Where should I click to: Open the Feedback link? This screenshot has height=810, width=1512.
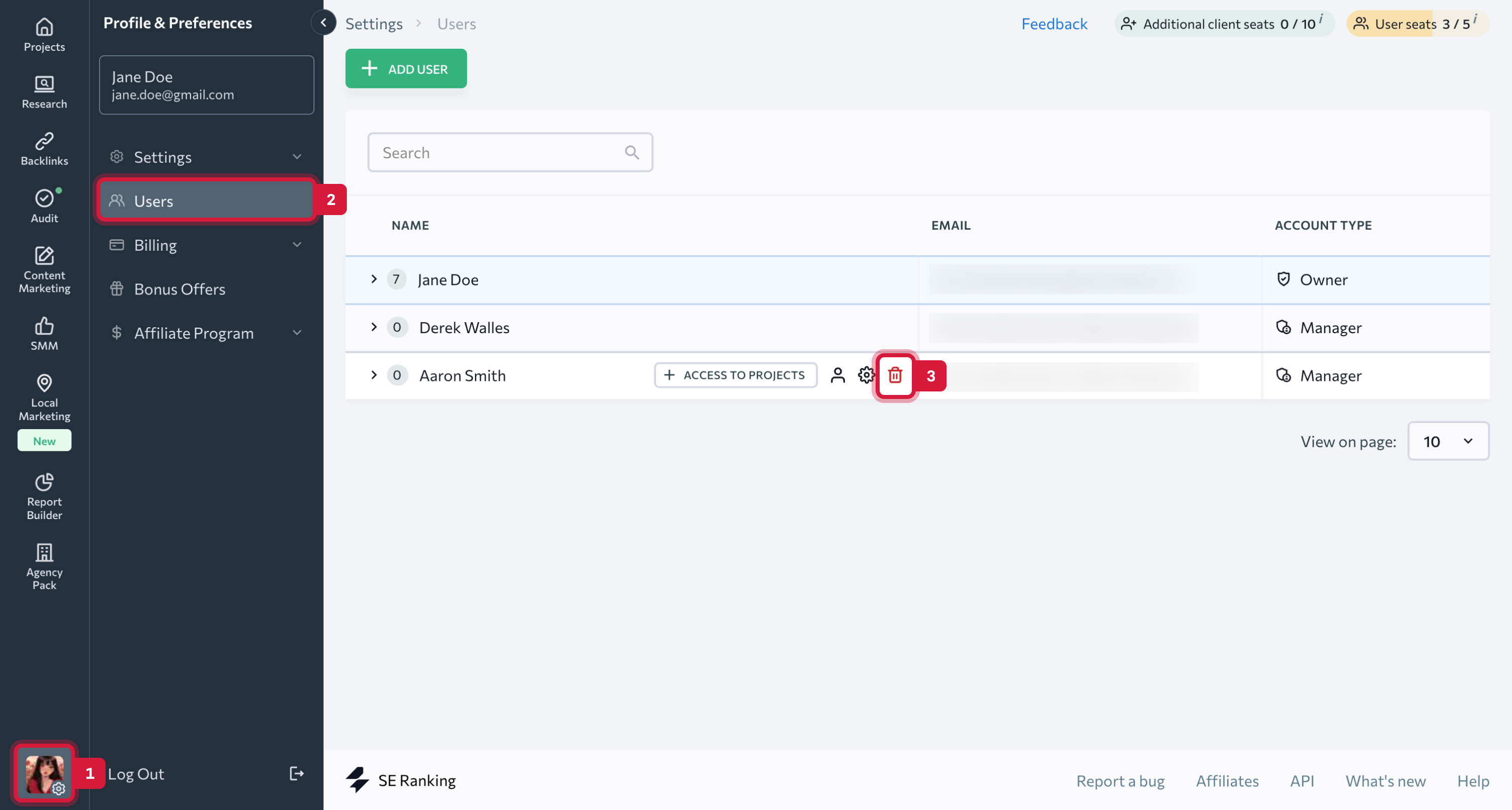pyautogui.click(x=1054, y=24)
